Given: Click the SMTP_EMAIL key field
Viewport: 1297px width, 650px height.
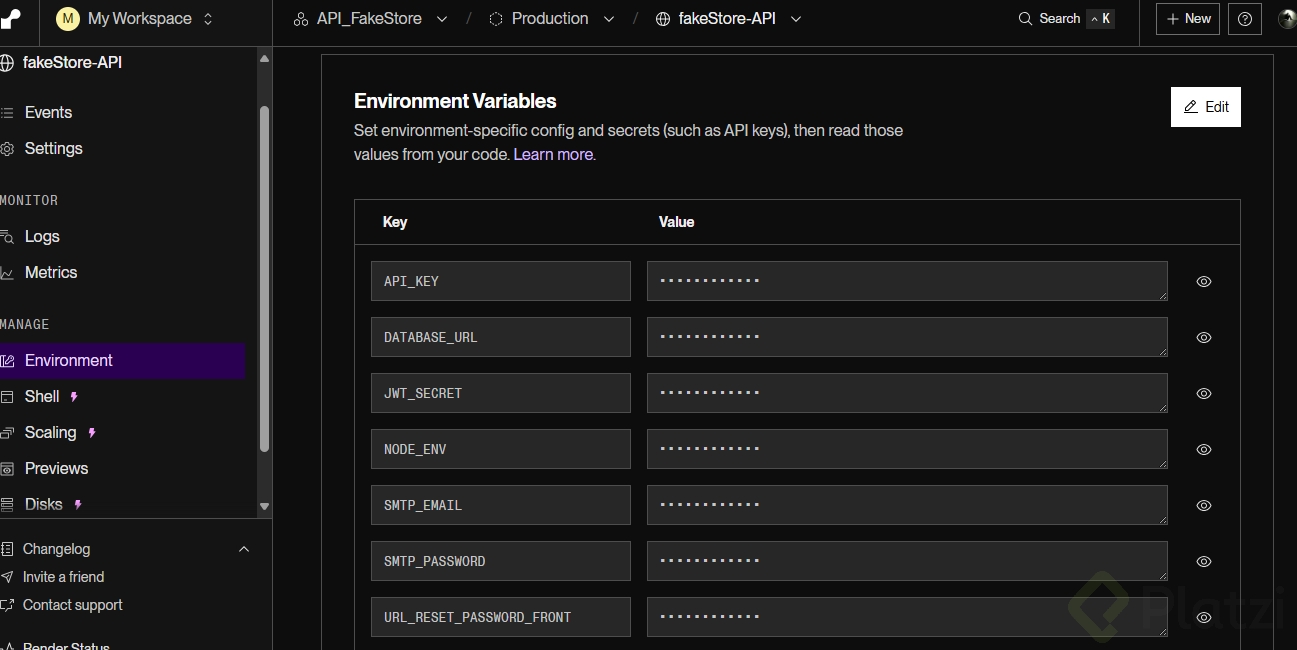Looking at the screenshot, I should (500, 505).
